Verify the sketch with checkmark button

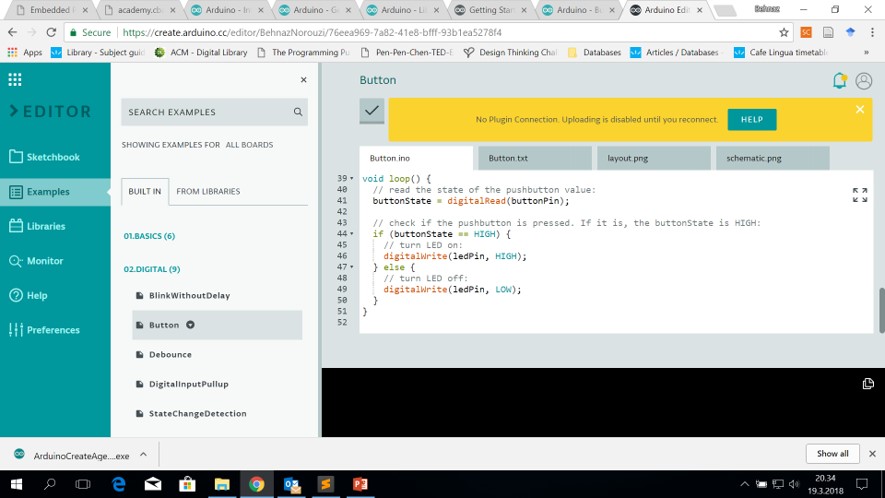pos(372,111)
